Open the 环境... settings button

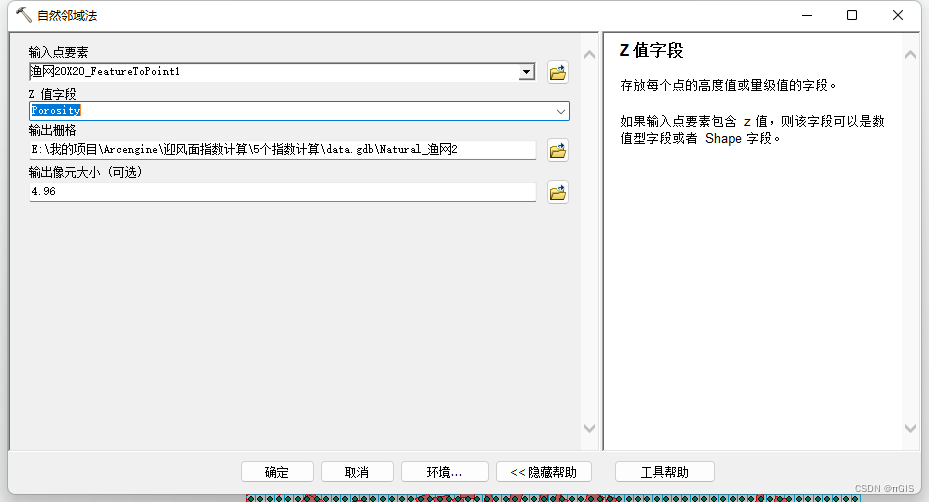(x=444, y=472)
